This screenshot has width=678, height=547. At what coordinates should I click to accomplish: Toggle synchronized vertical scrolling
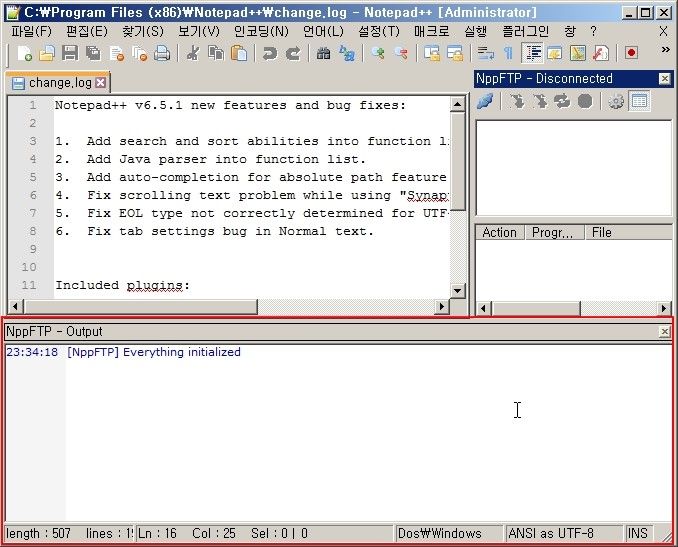point(432,53)
